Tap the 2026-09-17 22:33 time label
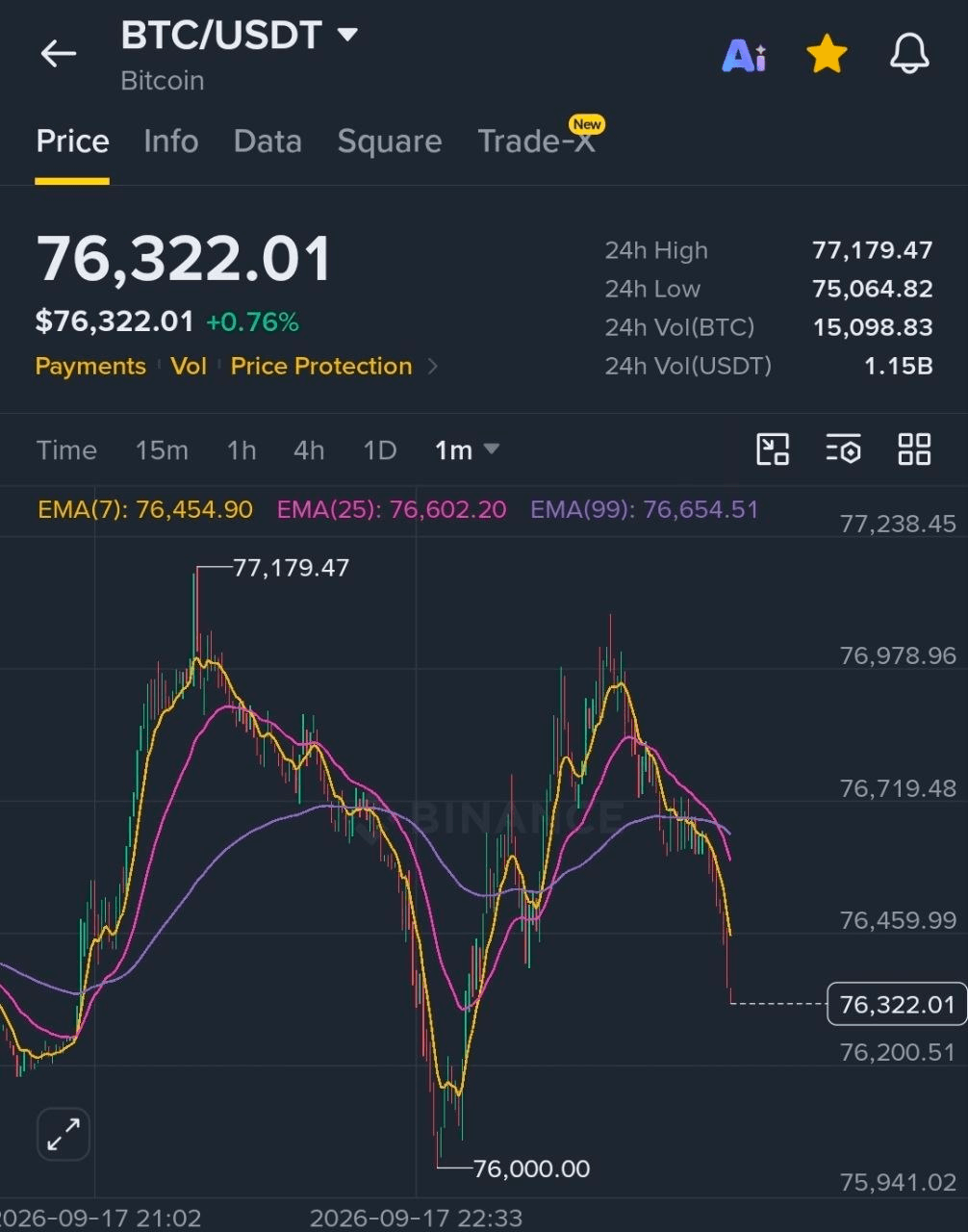Screen dimensions: 968x1232 (416, 1218)
